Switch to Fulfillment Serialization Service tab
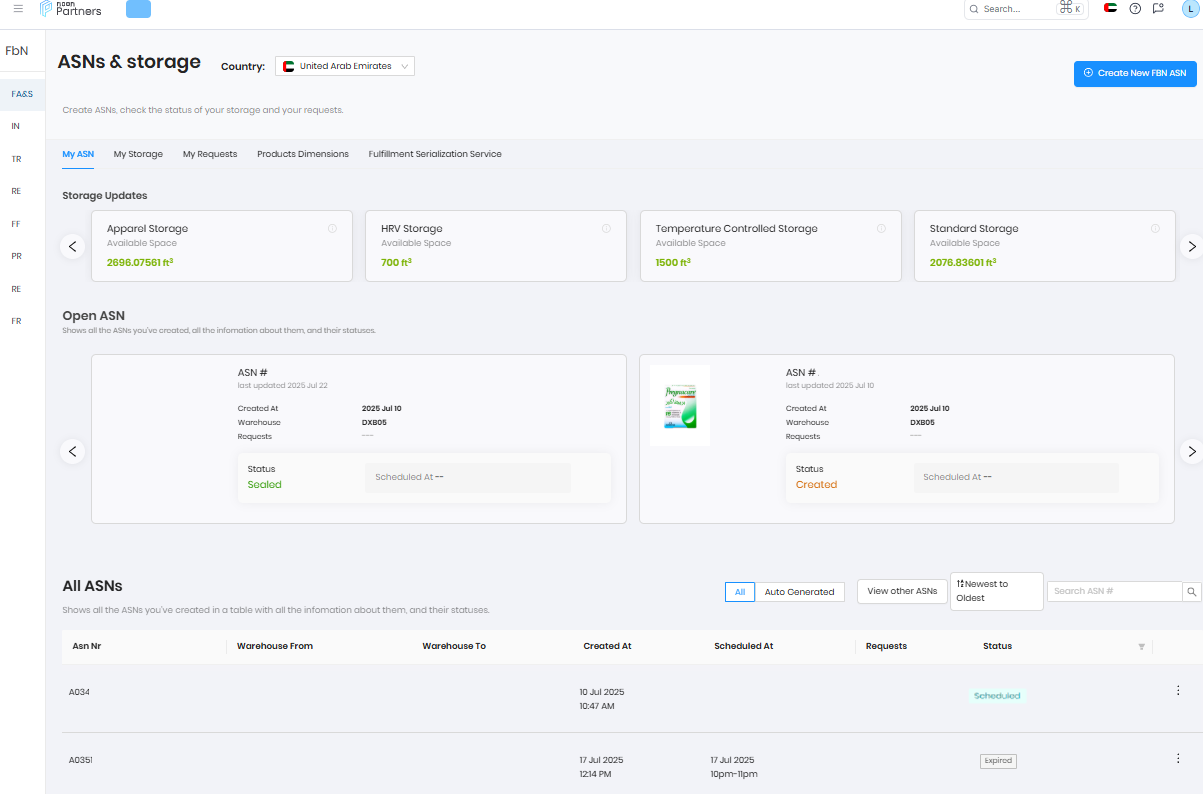 tap(435, 154)
